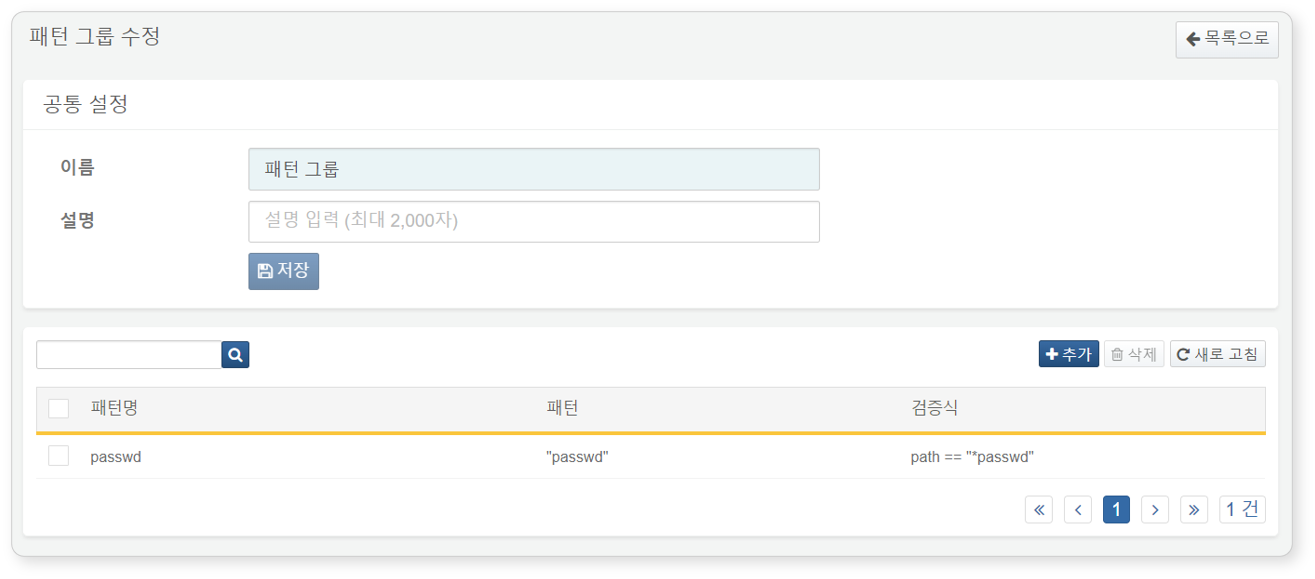
Task: Select page 1 in pagination
Action: [1116, 510]
